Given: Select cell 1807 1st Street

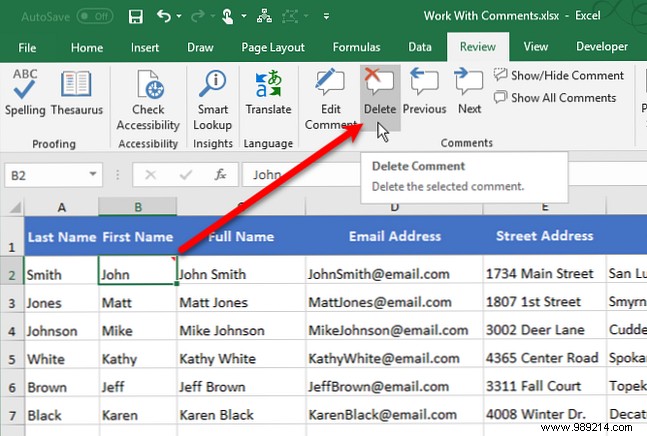Looking at the screenshot, I should pyautogui.click(x=544, y=298).
